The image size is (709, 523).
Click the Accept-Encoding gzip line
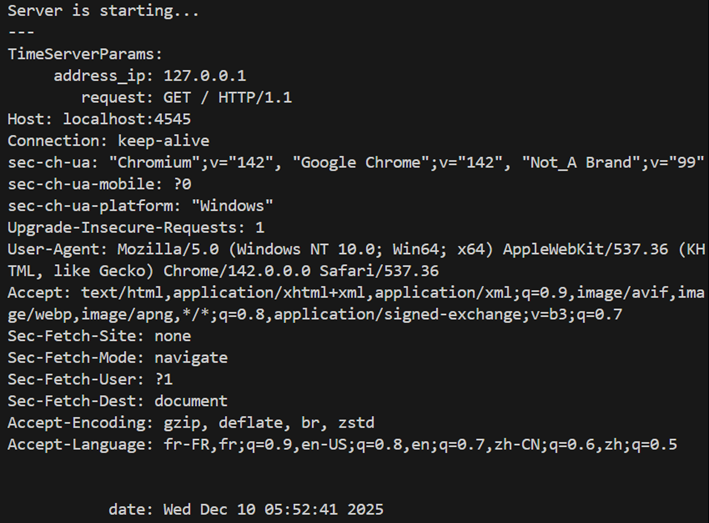coord(191,422)
